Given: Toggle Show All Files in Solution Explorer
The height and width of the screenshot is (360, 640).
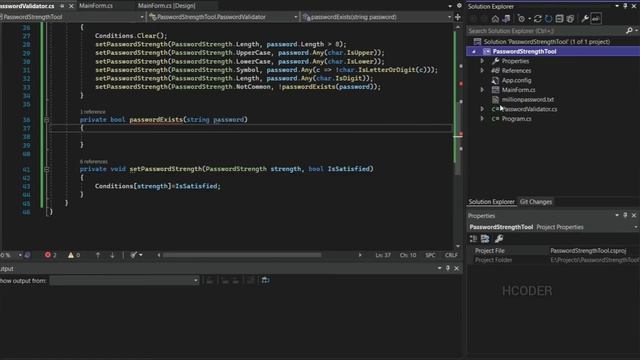Looking at the screenshot, I should pyautogui.click(x=570, y=19).
